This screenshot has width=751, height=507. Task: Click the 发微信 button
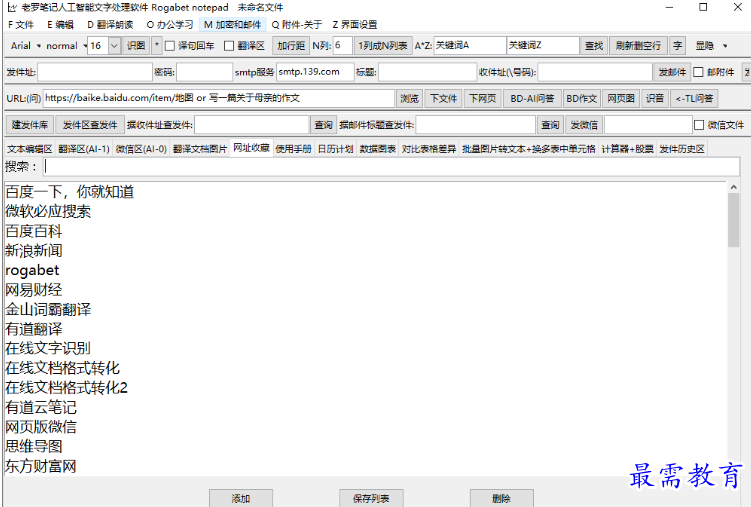coord(584,125)
